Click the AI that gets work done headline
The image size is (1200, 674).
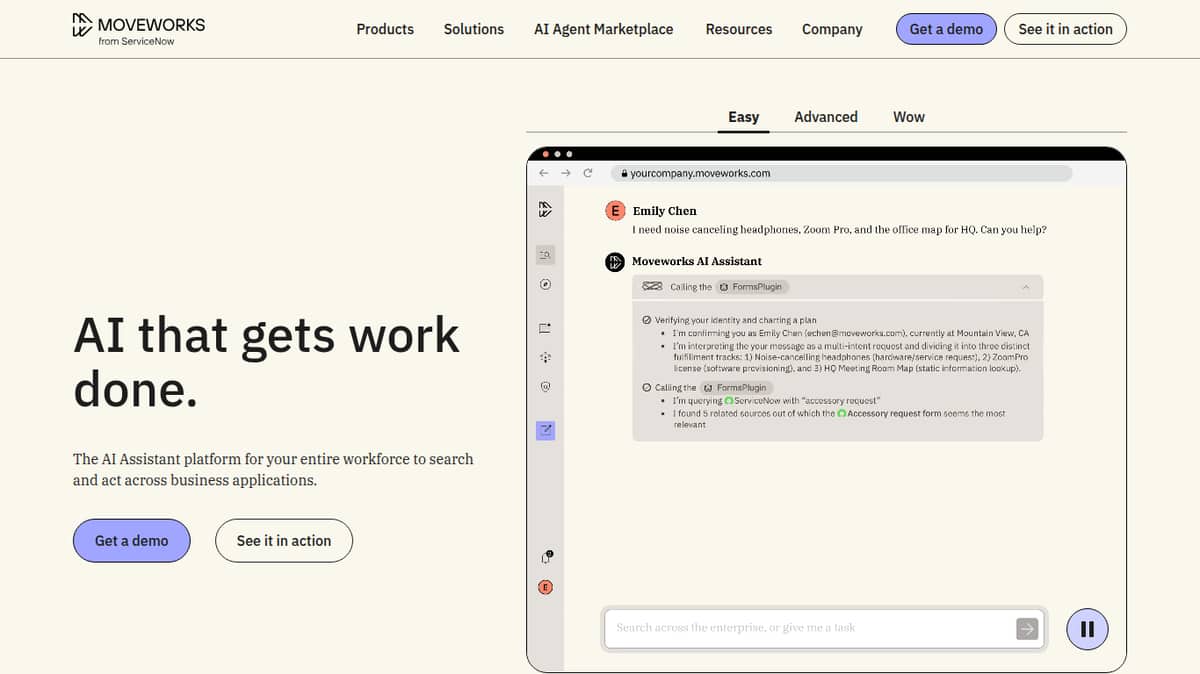[x=267, y=362]
